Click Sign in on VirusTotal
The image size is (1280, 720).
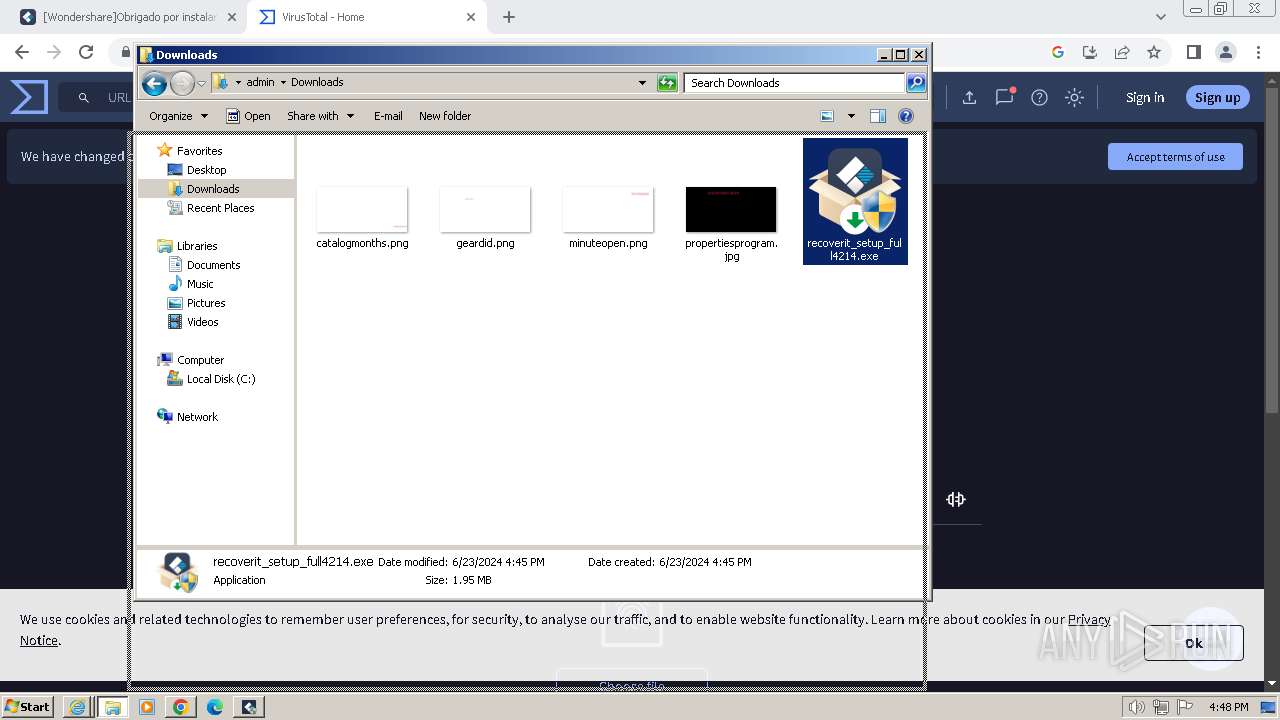click(x=1145, y=97)
